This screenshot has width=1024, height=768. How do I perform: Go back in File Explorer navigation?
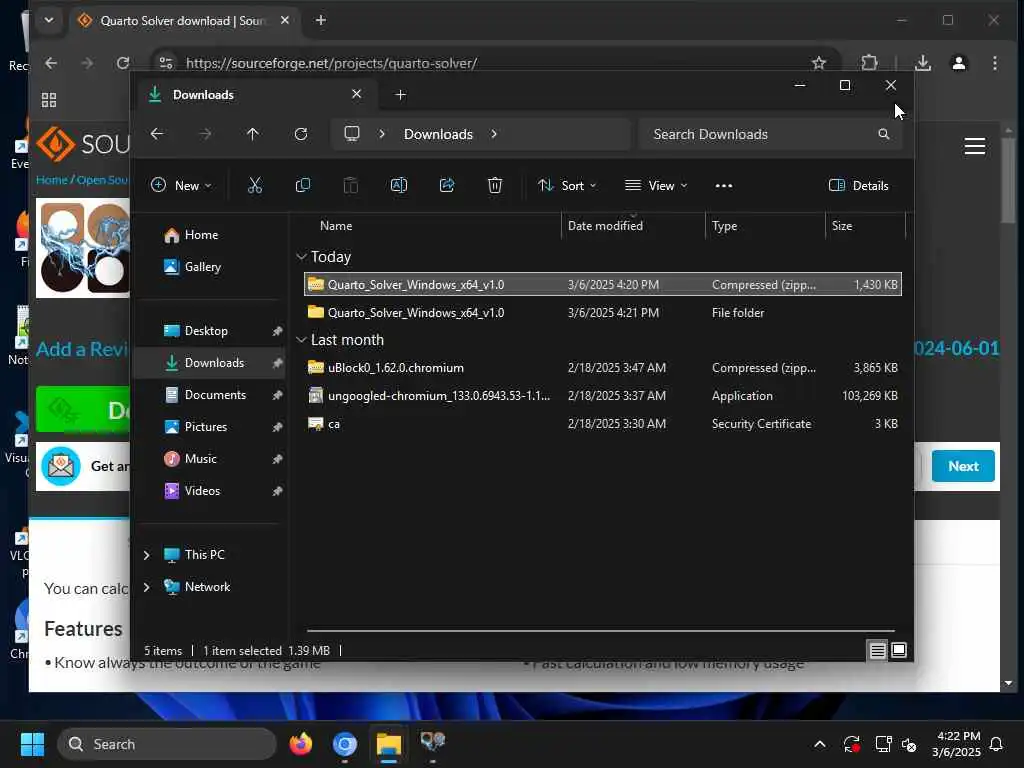click(x=157, y=134)
